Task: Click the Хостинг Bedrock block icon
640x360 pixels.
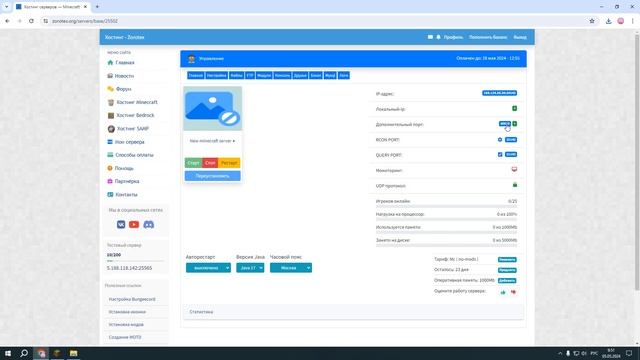Action: [111, 115]
